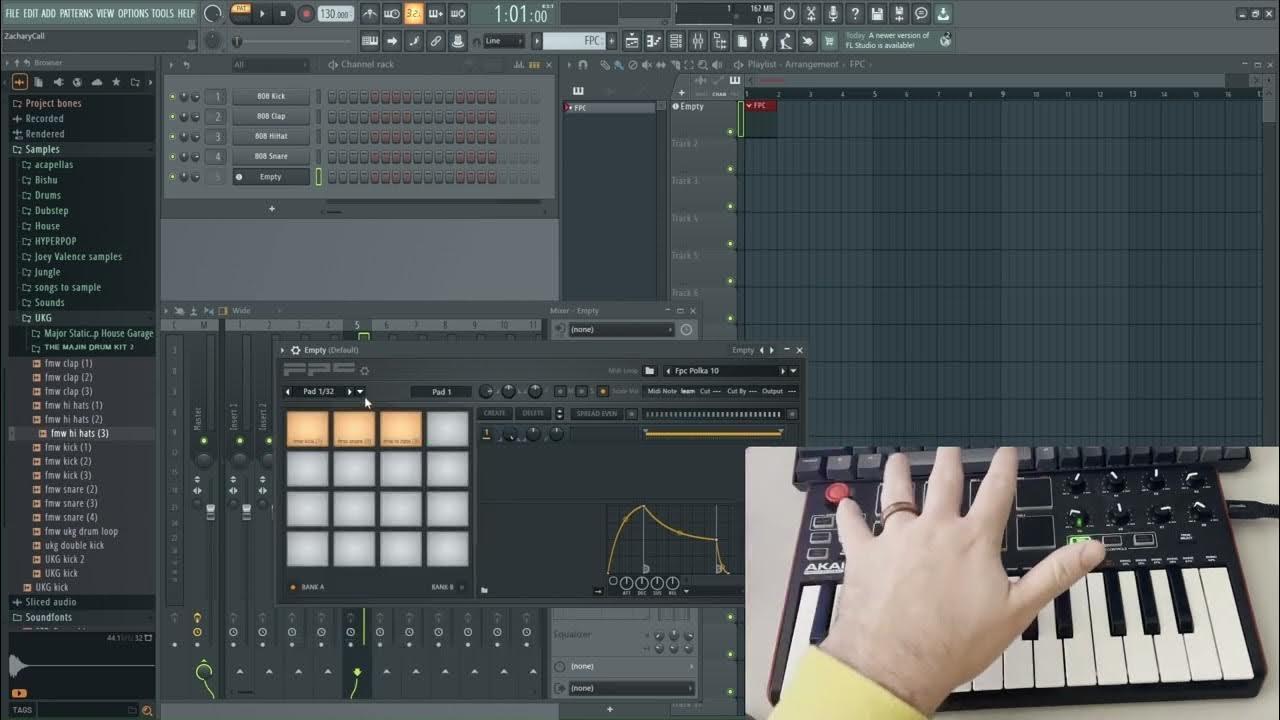Click the 130 tempo field

point(334,14)
